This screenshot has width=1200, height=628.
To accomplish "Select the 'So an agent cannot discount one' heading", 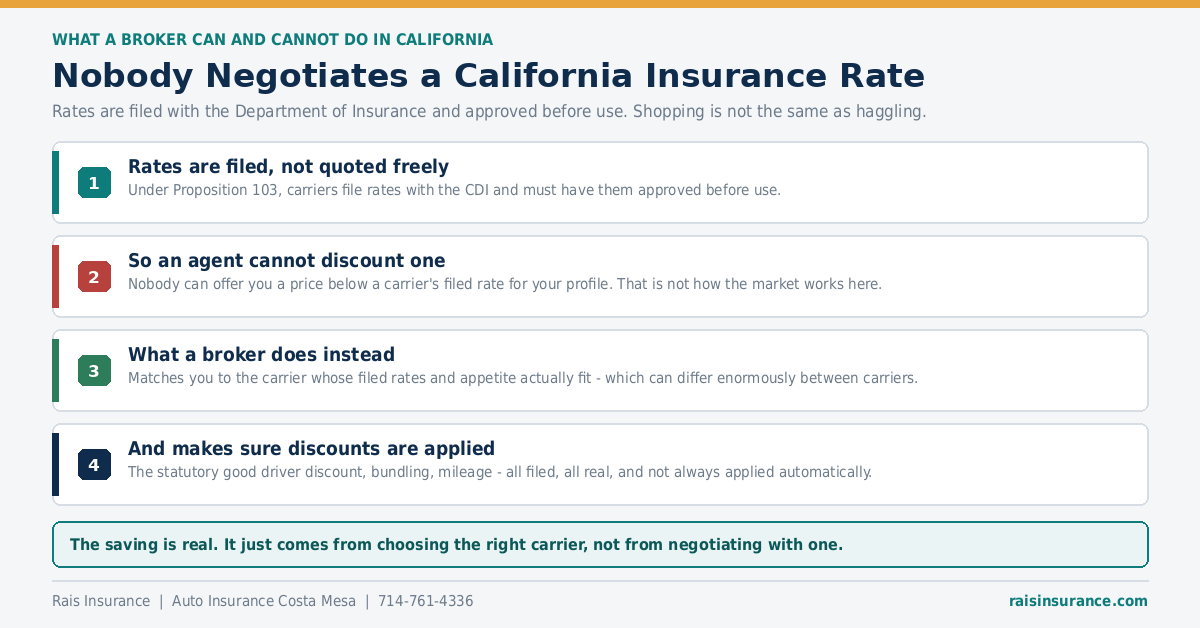I will point(286,261).
